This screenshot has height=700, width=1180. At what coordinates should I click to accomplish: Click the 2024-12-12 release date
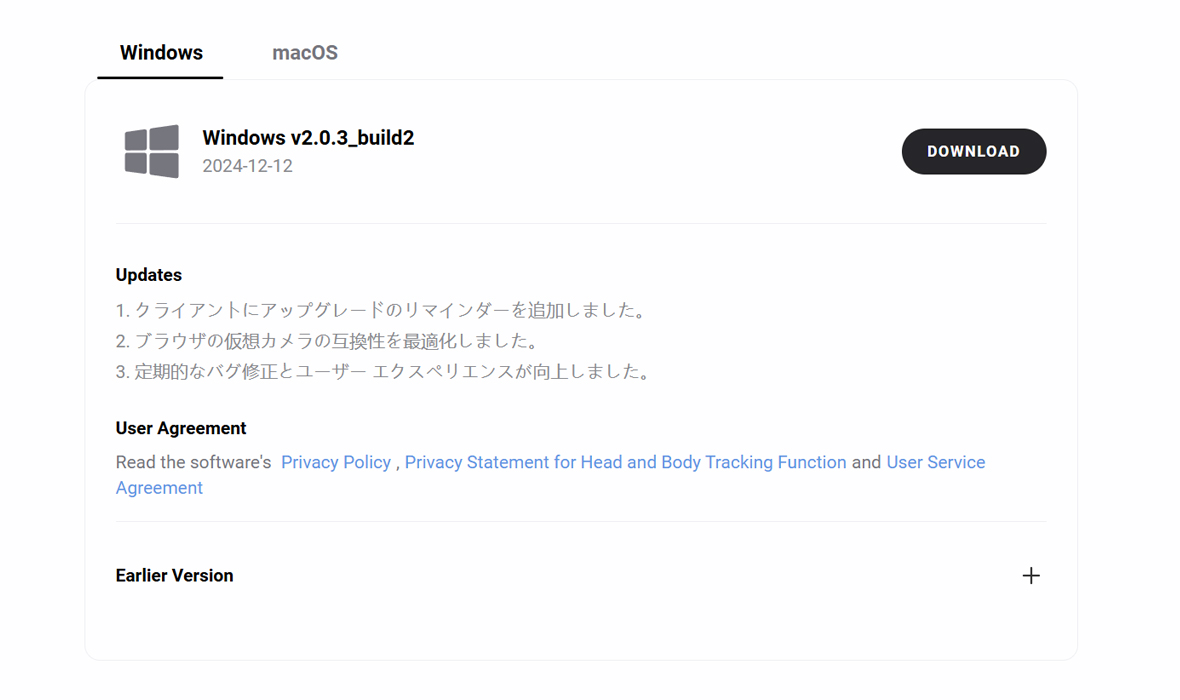(247, 166)
